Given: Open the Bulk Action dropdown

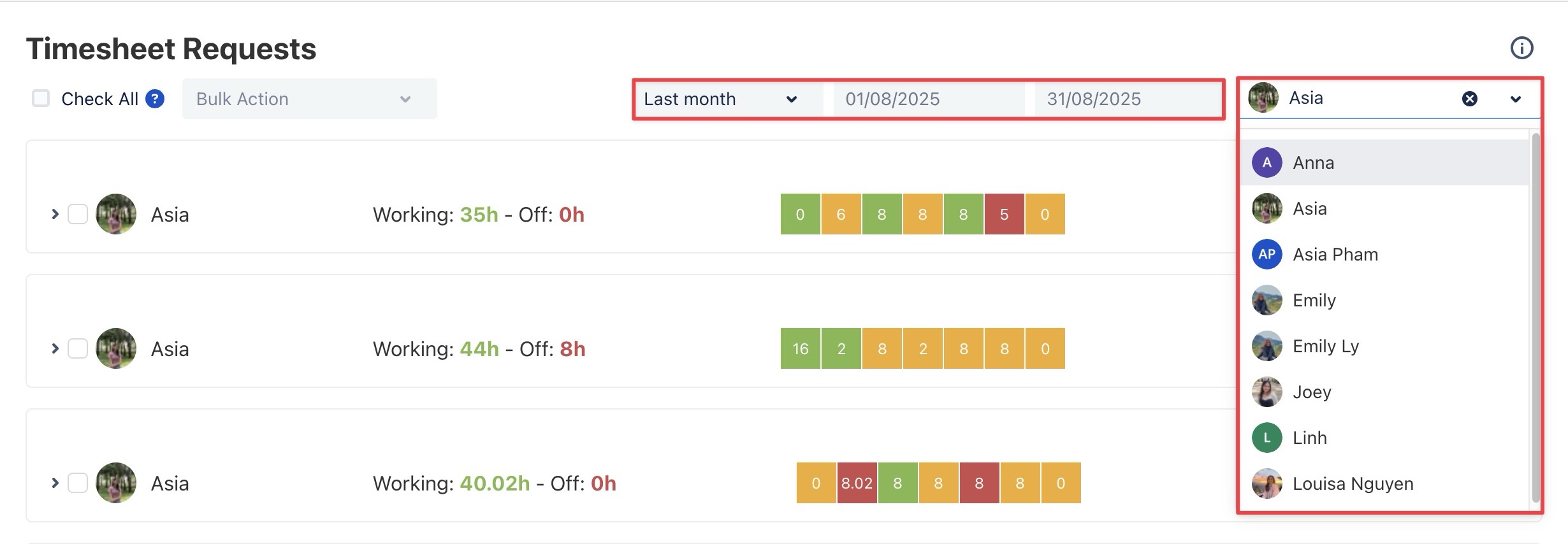Looking at the screenshot, I should (x=309, y=99).
